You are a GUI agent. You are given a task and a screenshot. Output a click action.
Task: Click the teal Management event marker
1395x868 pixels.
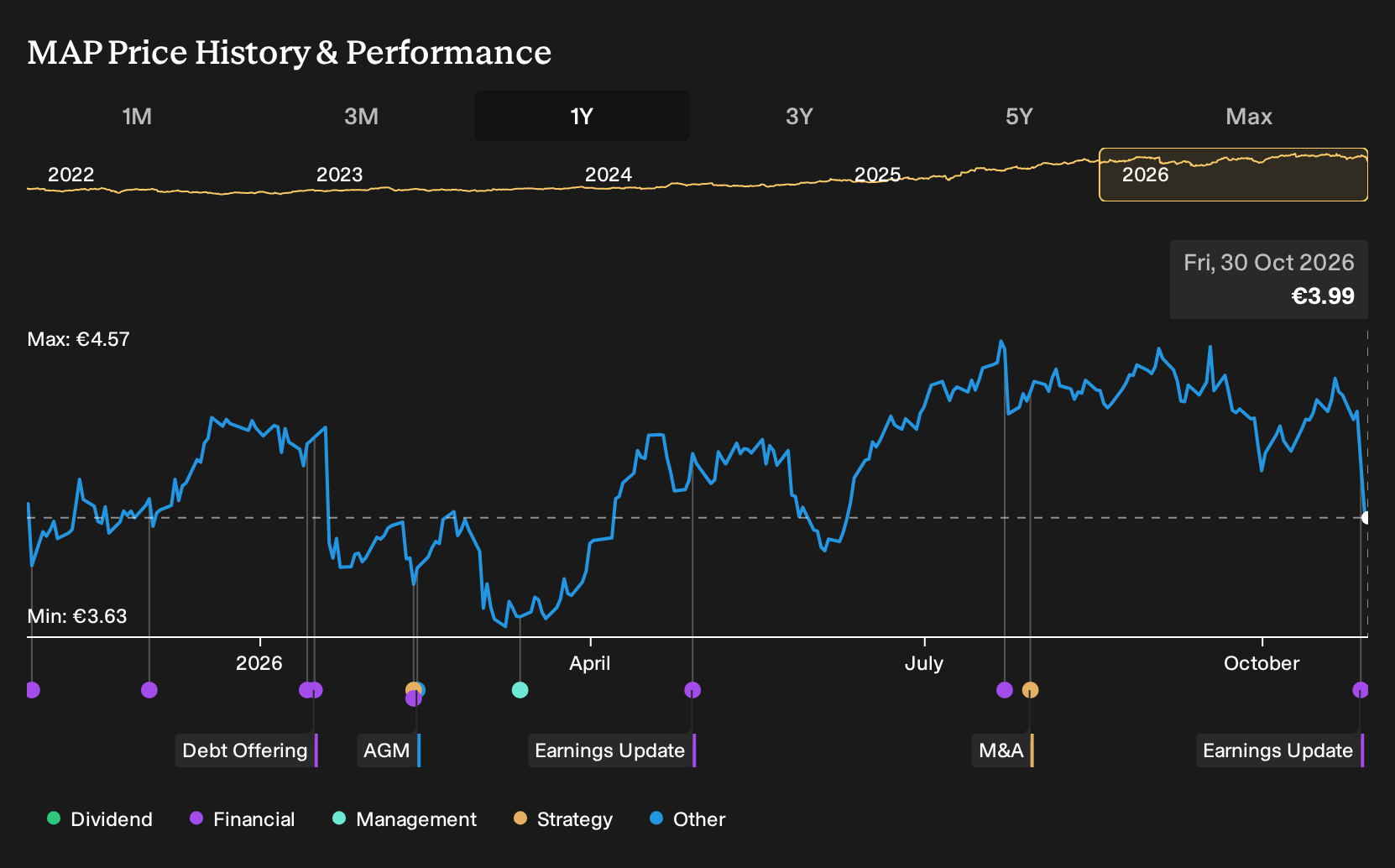pyautogui.click(x=520, y=690)
